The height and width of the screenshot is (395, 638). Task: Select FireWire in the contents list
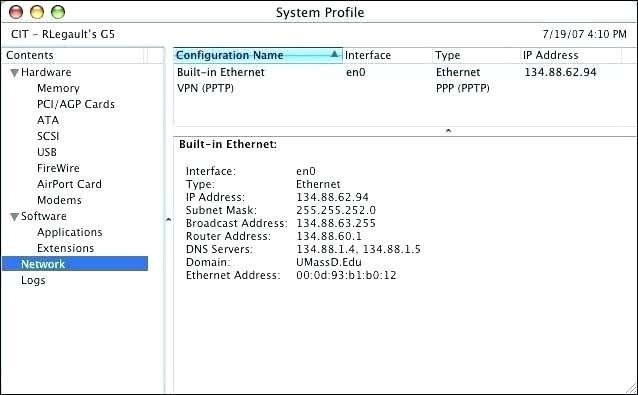click(x=58, y=168)
